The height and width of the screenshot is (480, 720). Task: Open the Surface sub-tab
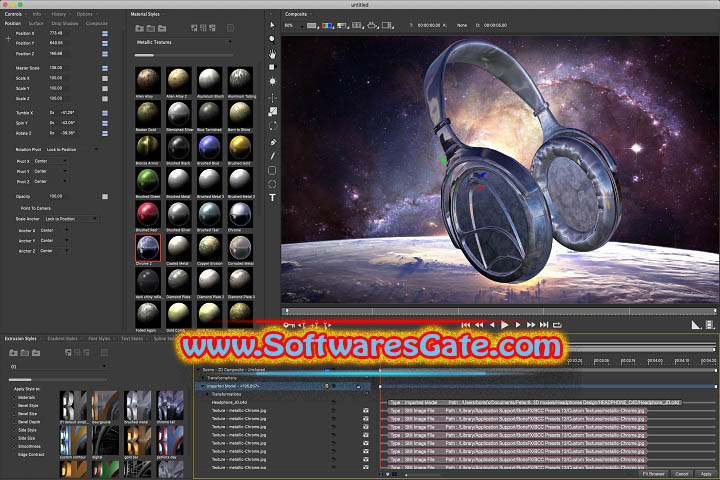click(x=36, y=23)
